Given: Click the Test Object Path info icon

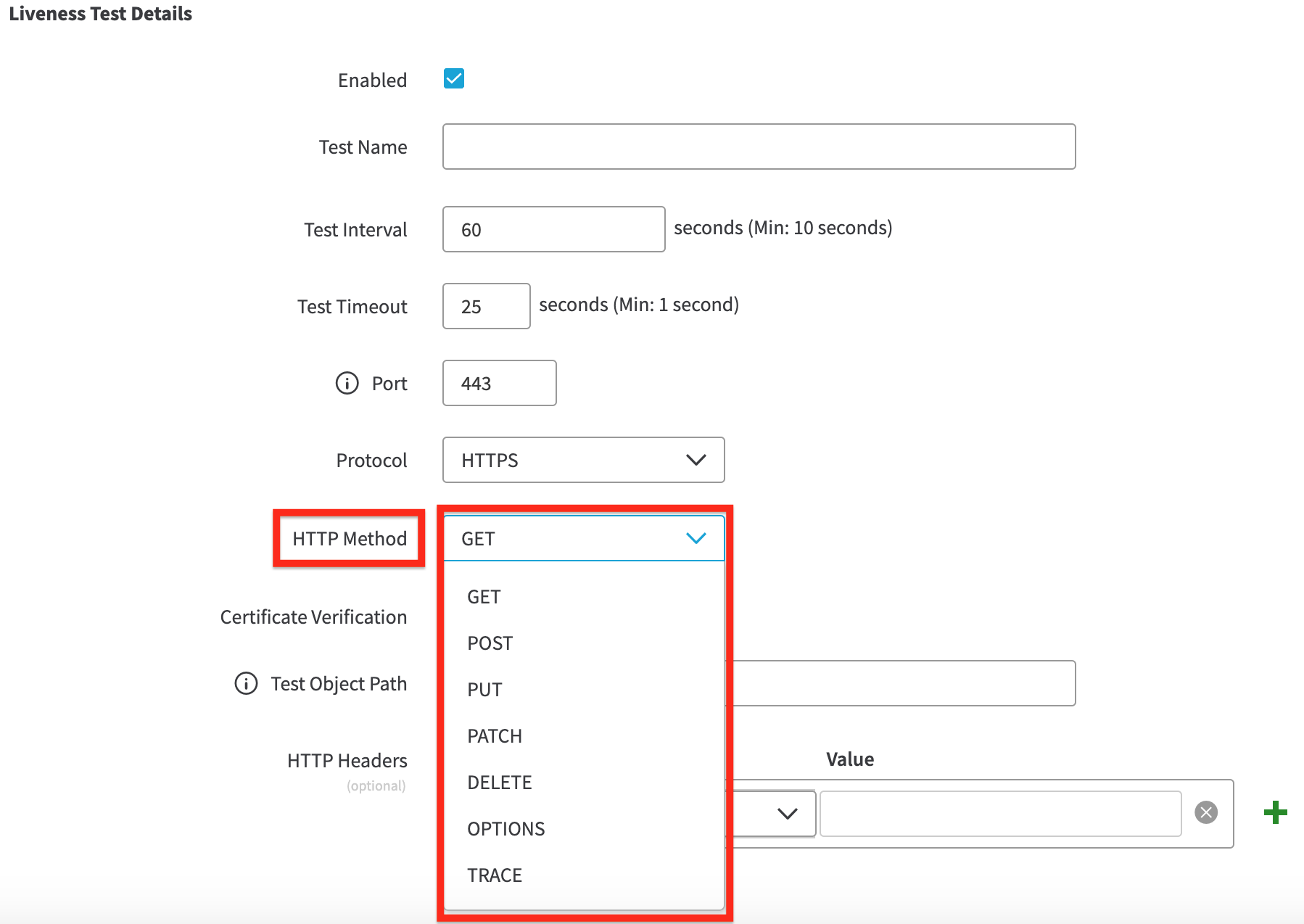Looking at the screenshot, I should coord(246,683).
